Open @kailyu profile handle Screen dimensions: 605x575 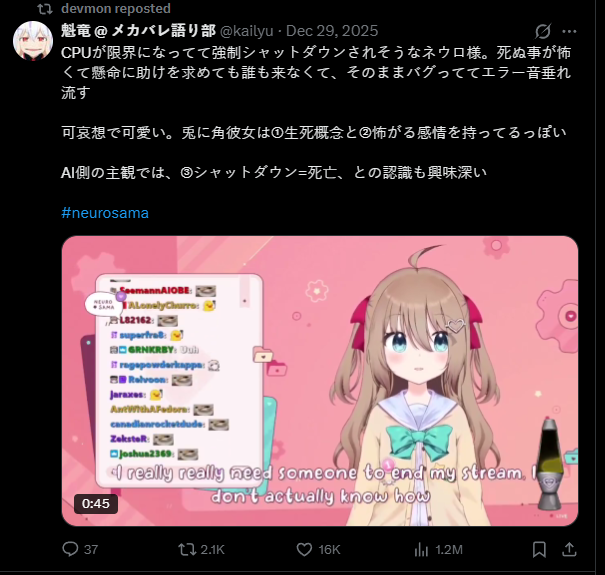click(247, 31)
